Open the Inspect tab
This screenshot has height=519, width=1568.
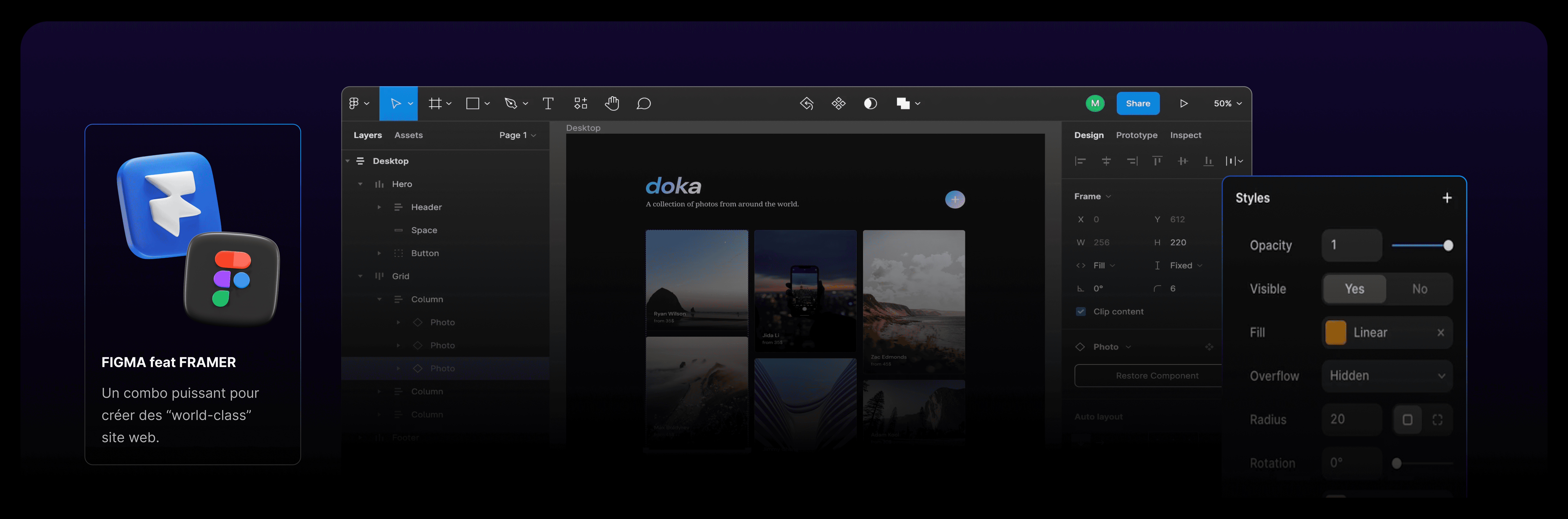pyautogui.click(x=1186, y=135)
